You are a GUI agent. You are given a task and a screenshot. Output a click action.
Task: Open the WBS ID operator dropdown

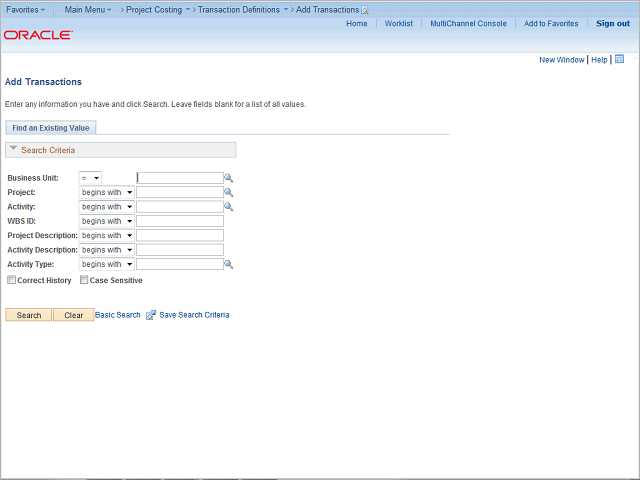pyautogui.click(x=107, y=221)
